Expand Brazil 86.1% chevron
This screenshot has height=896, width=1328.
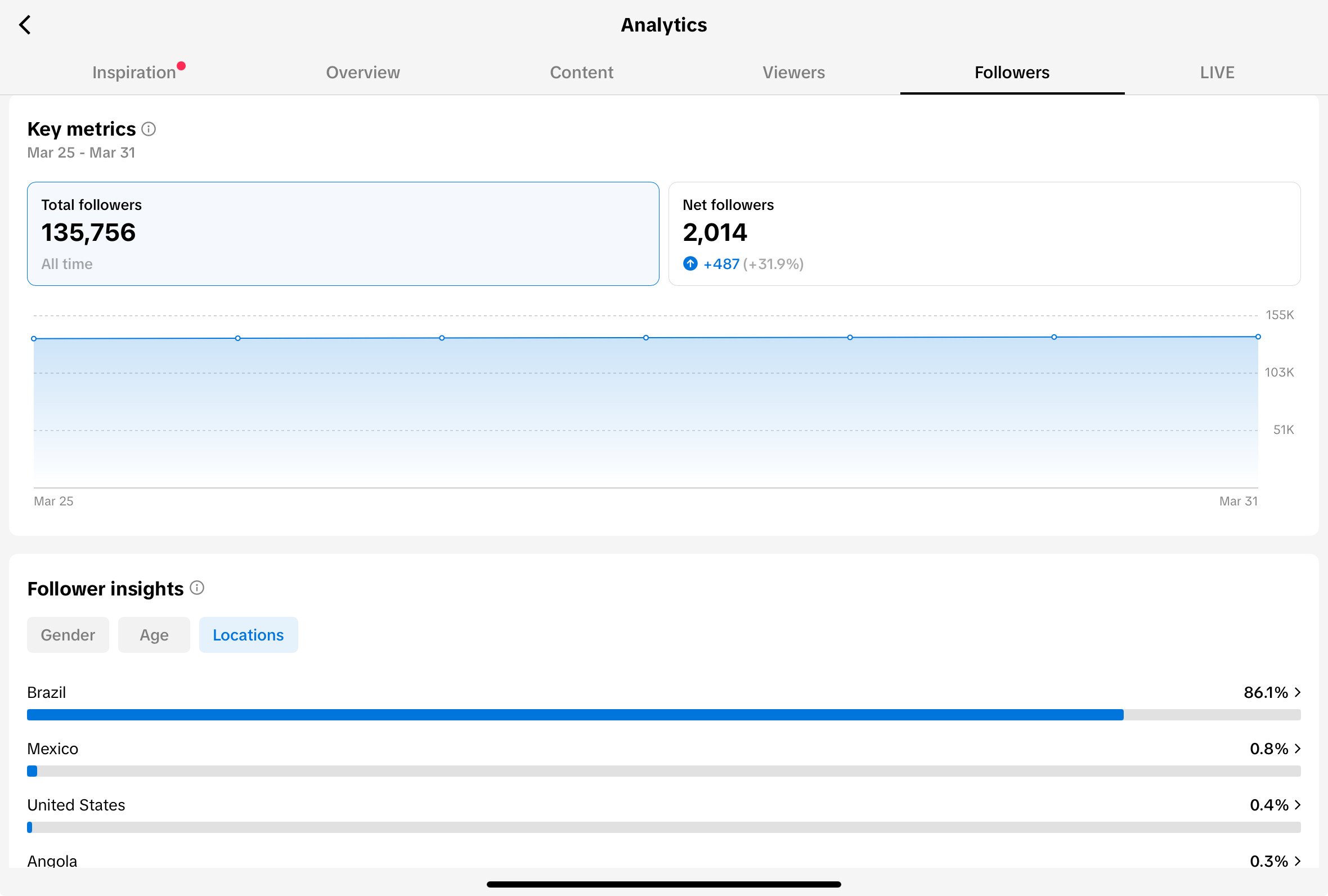pyautogui.click(x=1298, y=693)
